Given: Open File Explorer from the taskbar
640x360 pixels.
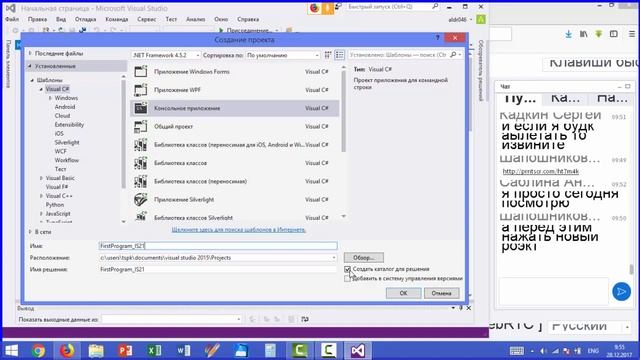Looking at the screenshot, I should [x=96, y=351].
